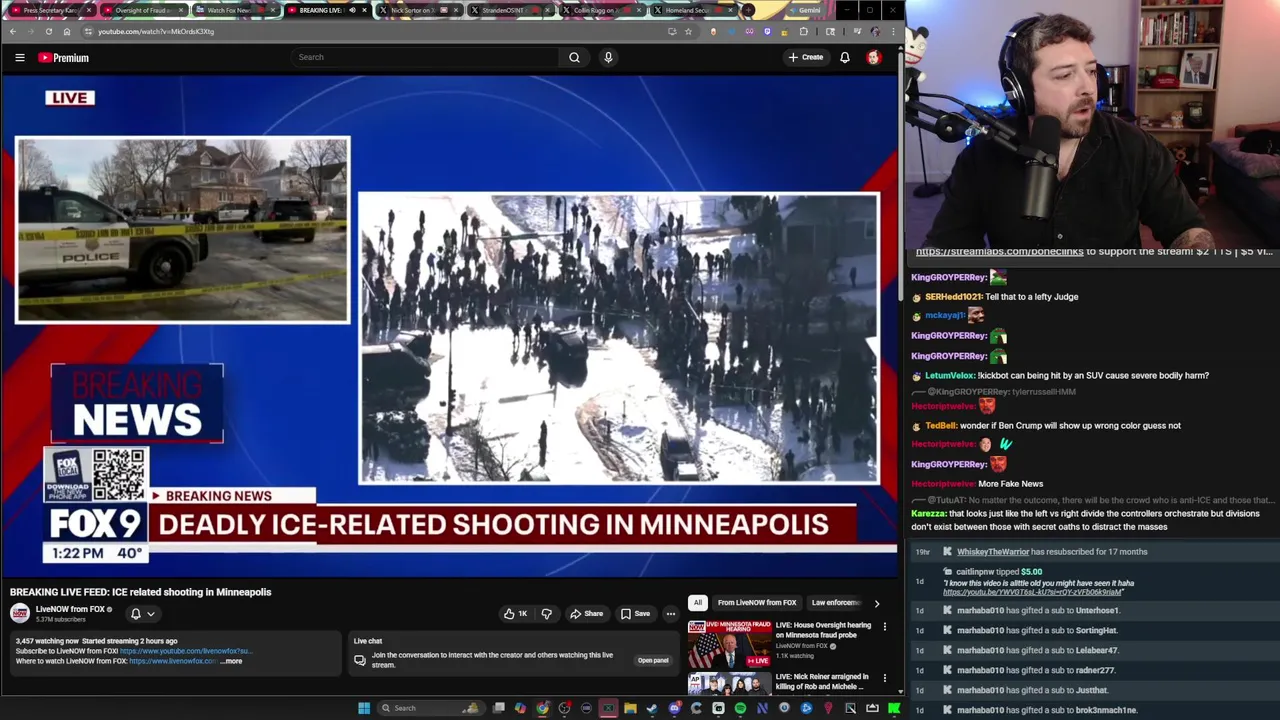Click LetumVelox chat message about SUV
The height and width of the screenshot is (720, 1280).
(1060, 376)
